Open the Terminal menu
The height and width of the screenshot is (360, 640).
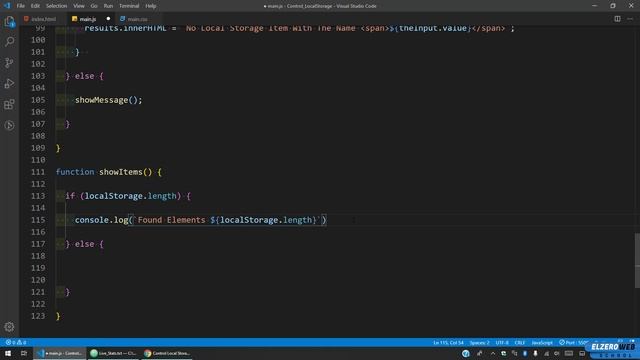point(129,6)
